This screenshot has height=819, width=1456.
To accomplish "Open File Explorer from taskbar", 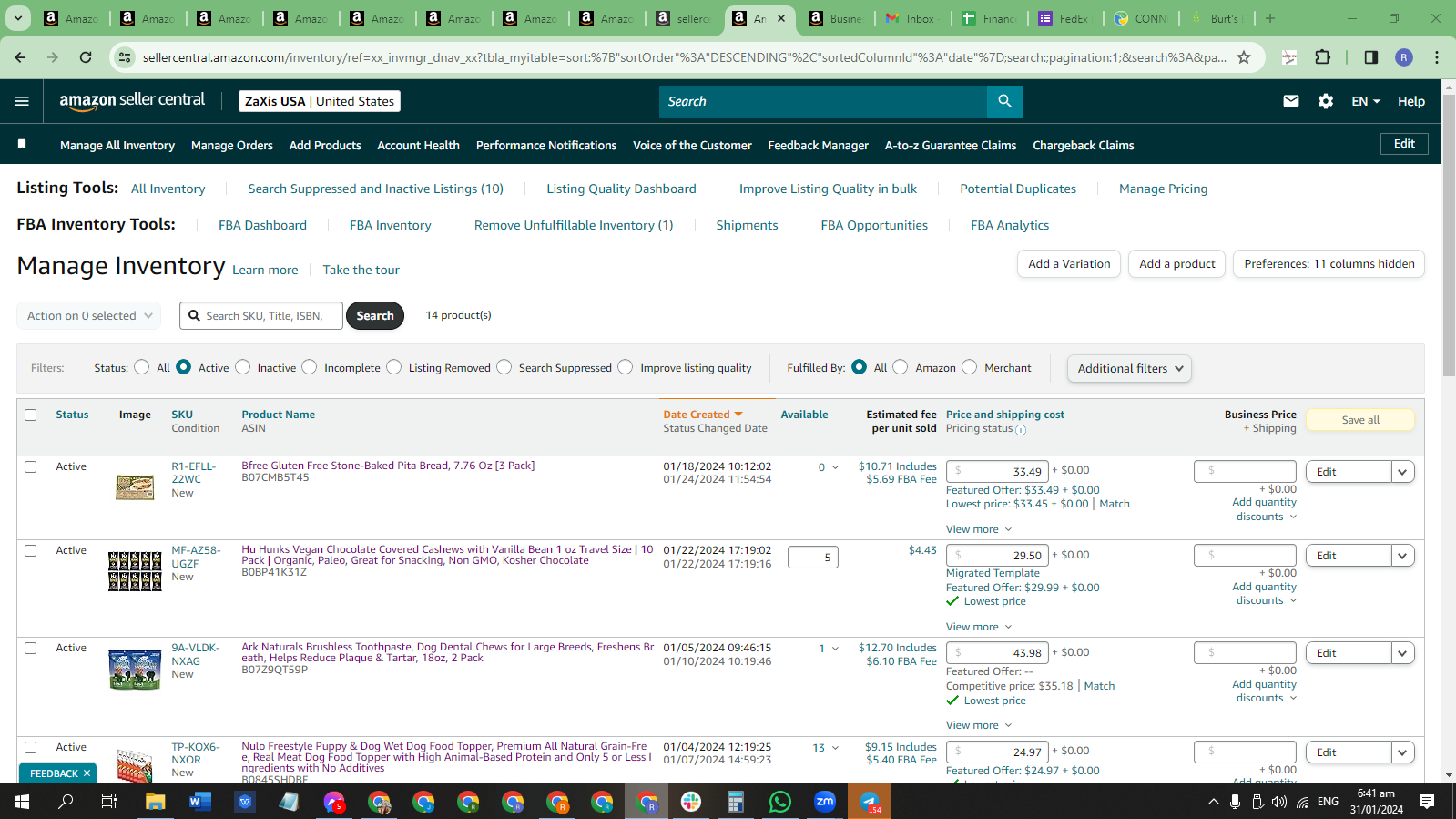I will pos(155,802).
